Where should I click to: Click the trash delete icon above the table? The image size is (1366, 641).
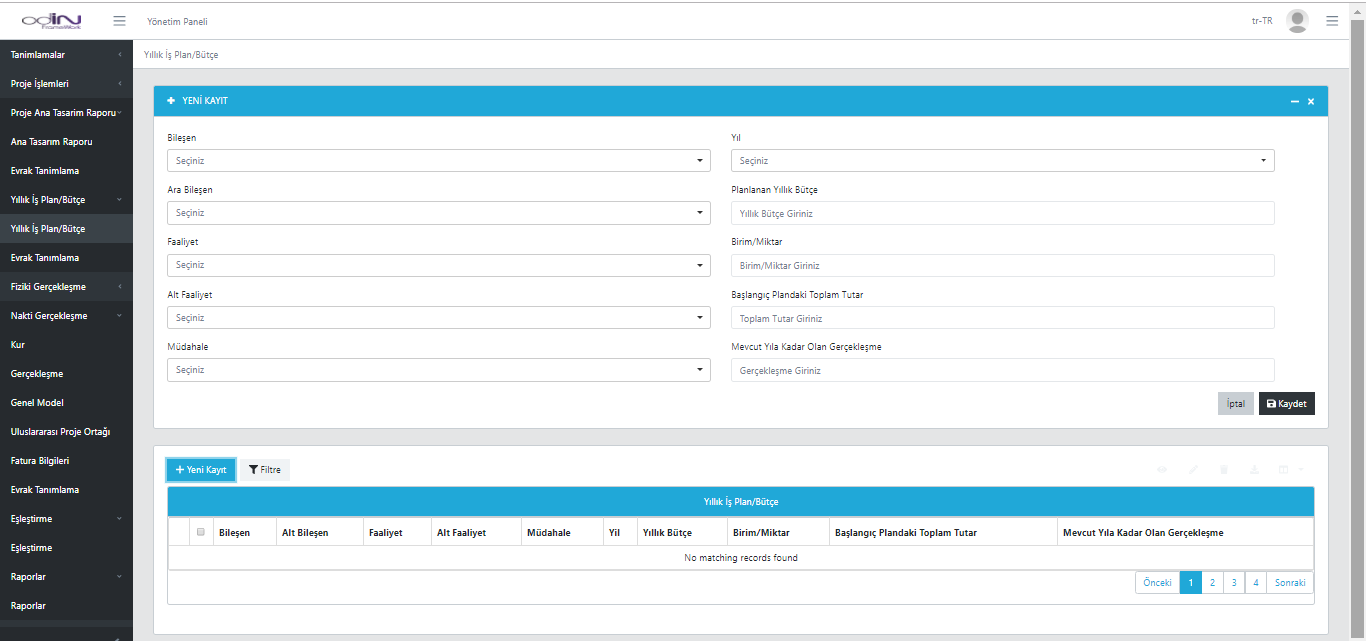tap(1224, 469)
